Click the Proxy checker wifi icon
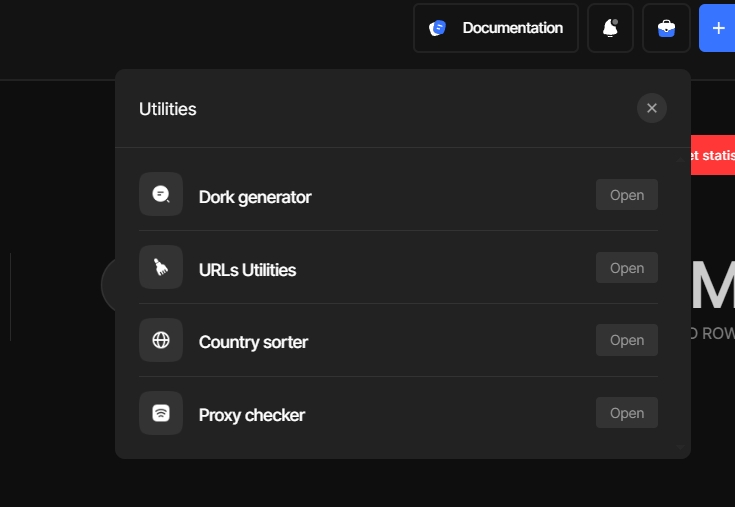The width and height of the screenshot is (735, 507). coord(161,413)
